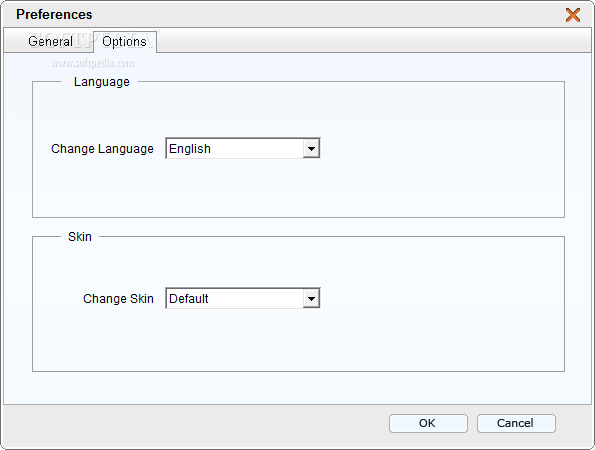Select the Options tab
This screenshot has height=450, width=595.
[124, 41]
